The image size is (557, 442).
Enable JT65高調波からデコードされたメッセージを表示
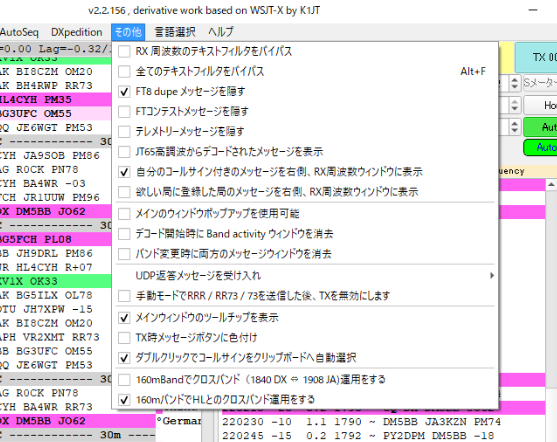(x=124, y=152)
